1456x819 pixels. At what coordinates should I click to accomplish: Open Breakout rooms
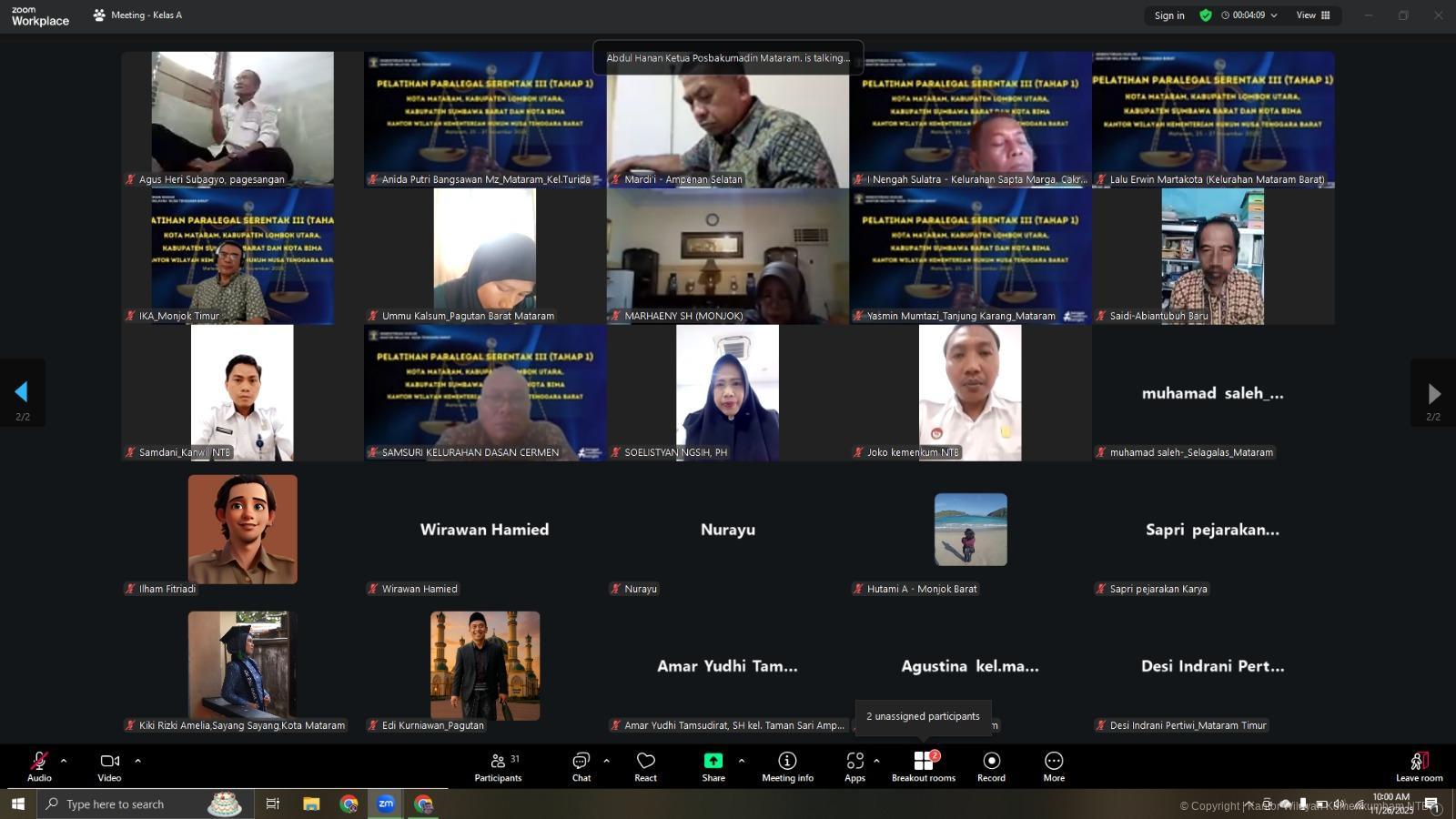(x=923, y=766)
